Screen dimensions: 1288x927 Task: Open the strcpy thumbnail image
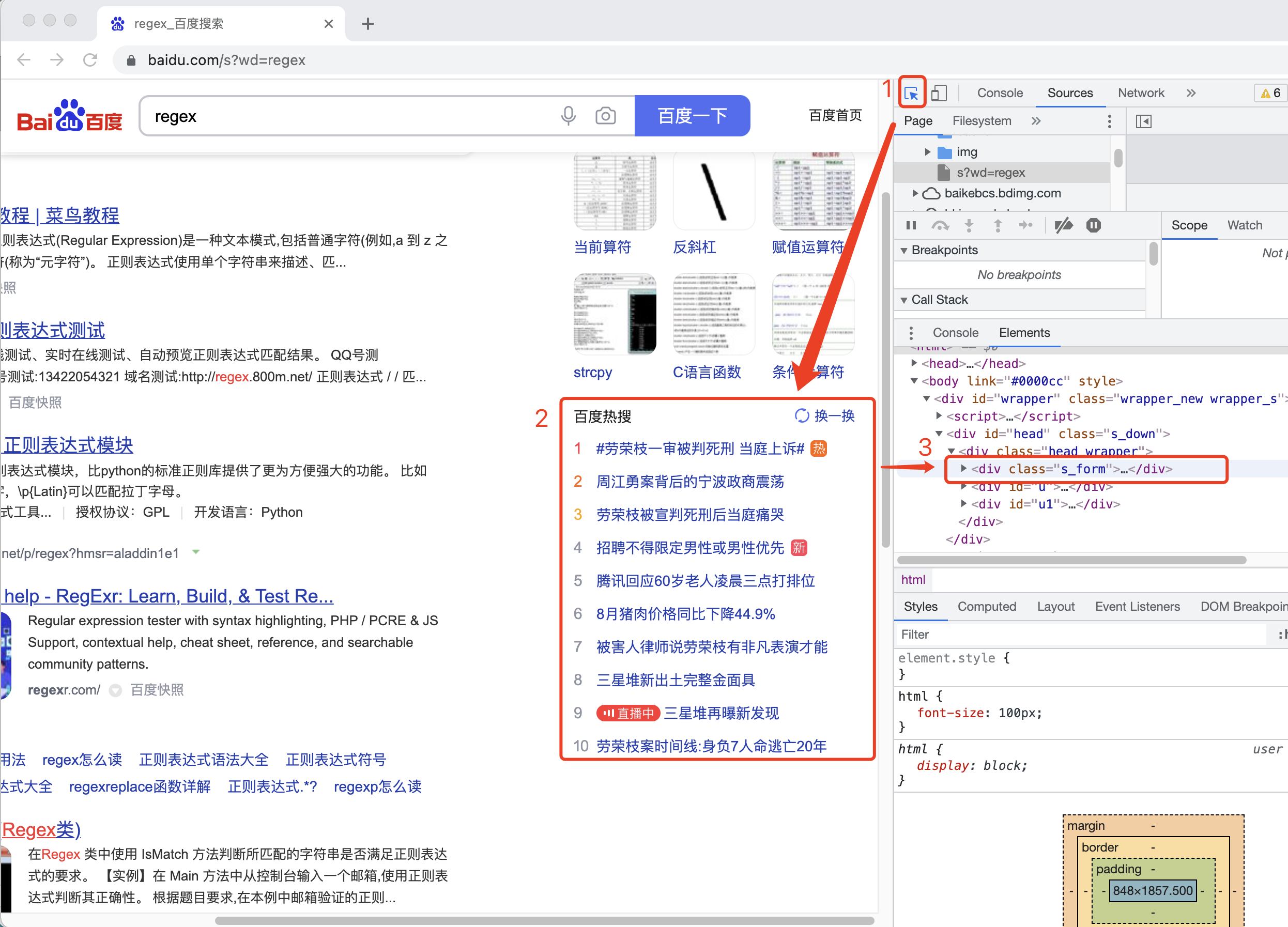(x=615, y=314)
